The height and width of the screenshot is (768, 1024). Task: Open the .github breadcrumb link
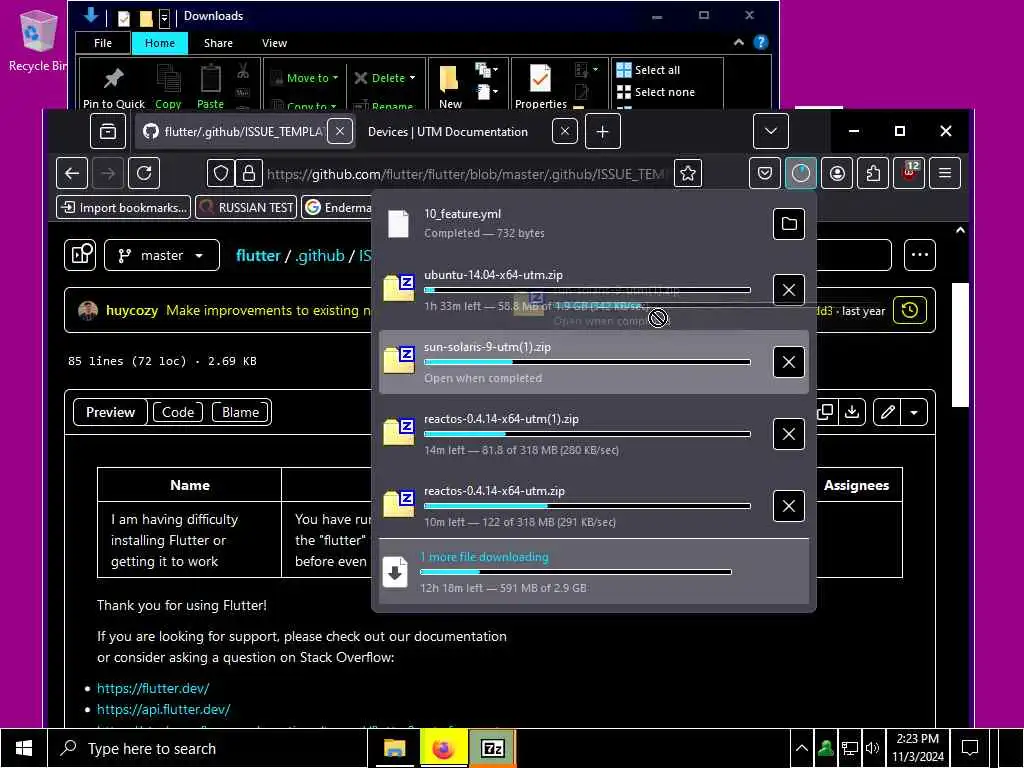pyautogui.click(x=319, y=255)
